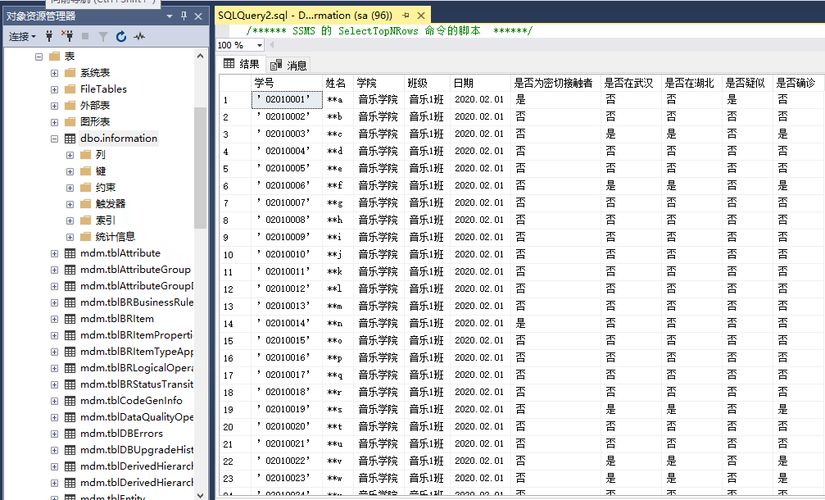Select name cell **j in row 10

pos(338,255)
